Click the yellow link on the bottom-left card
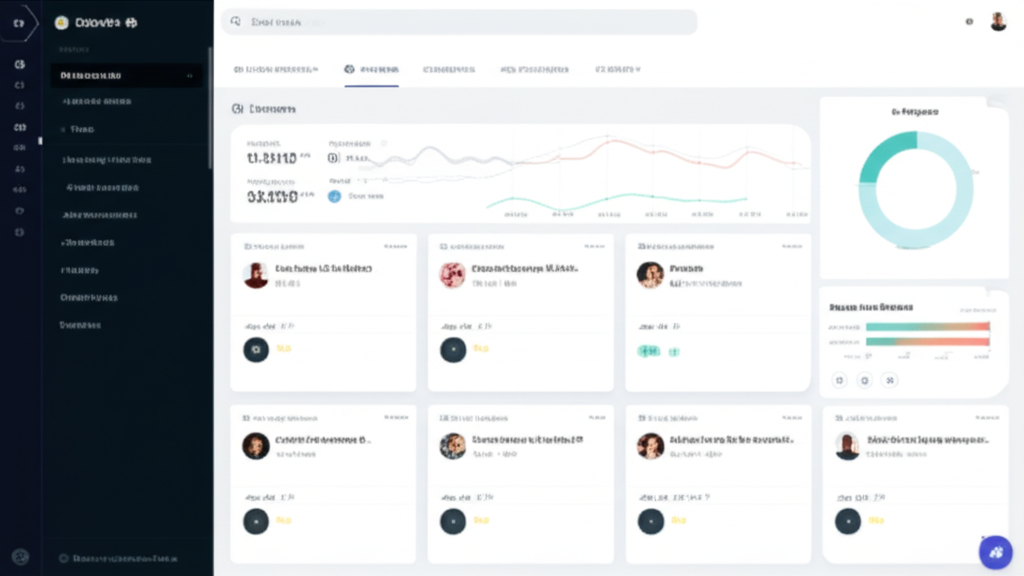Image resolution: width=1024 pixels, height=576 pixels. pyautogui.click(x=283, y=521)
